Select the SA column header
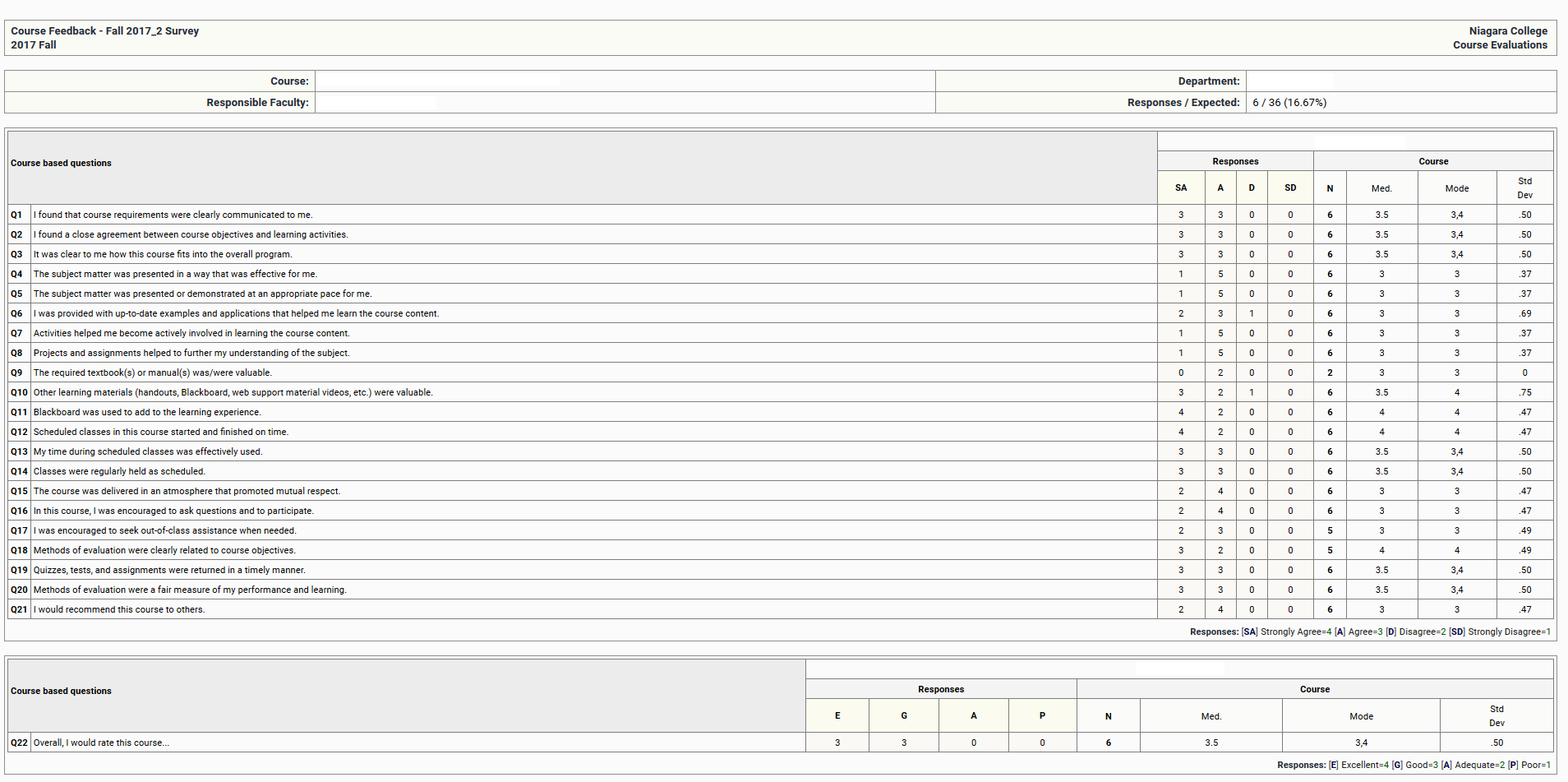Viewport: 1568px width, 782px height. click(1181, 187)
